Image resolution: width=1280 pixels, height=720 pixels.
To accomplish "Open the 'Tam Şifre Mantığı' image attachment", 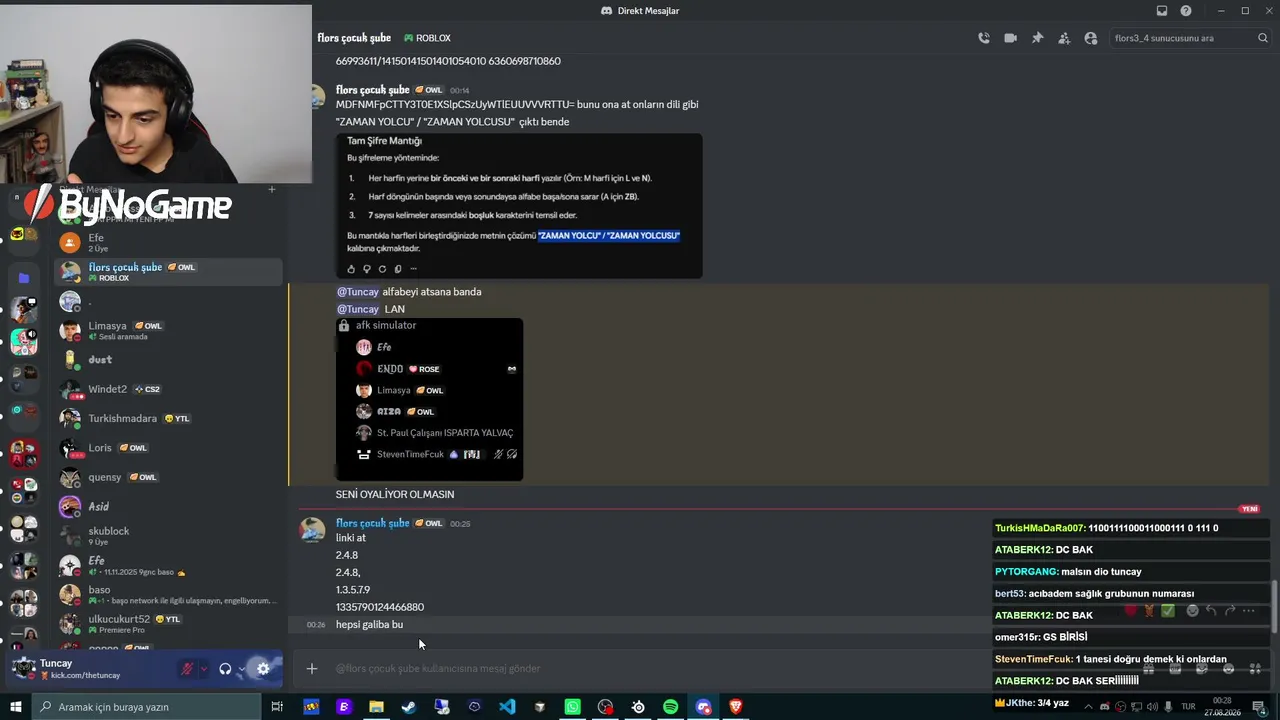I will [519, 205].
